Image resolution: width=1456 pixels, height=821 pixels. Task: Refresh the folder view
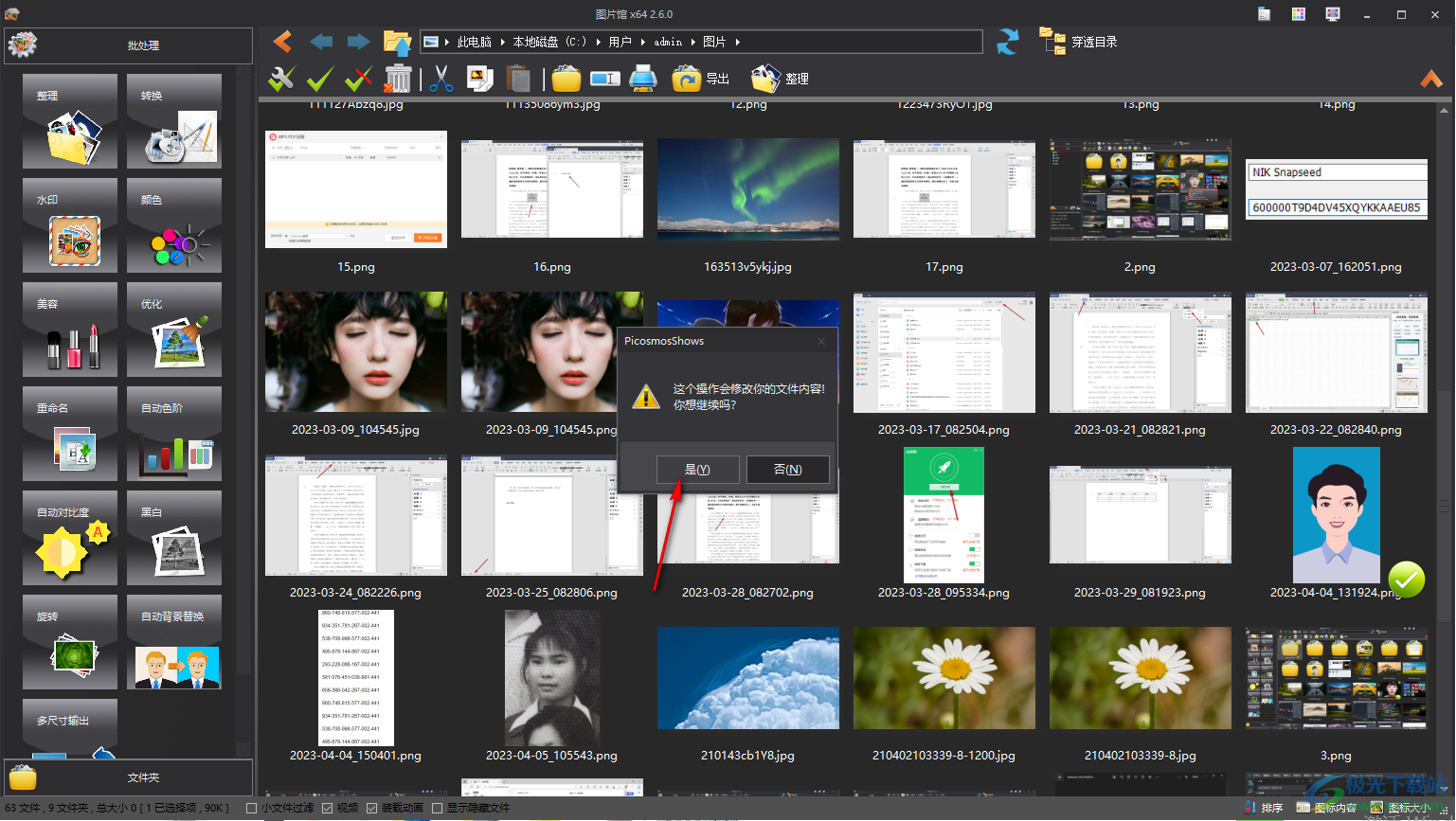coord(1008,42)
